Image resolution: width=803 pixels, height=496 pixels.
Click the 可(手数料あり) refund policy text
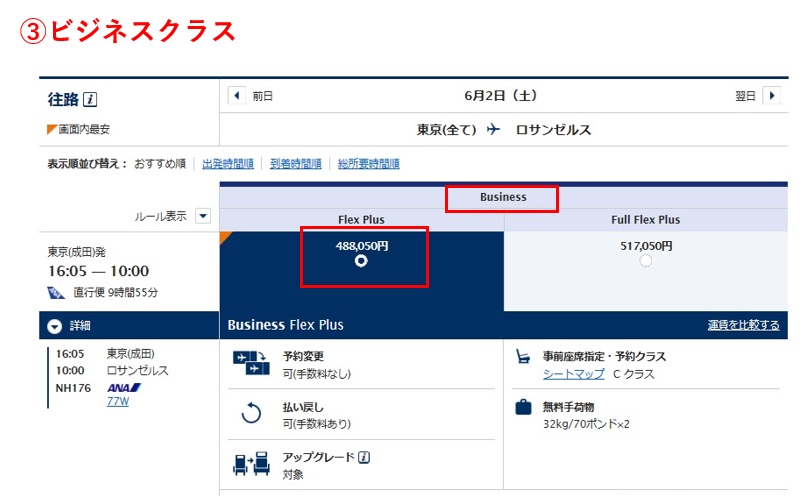point(316,424)
